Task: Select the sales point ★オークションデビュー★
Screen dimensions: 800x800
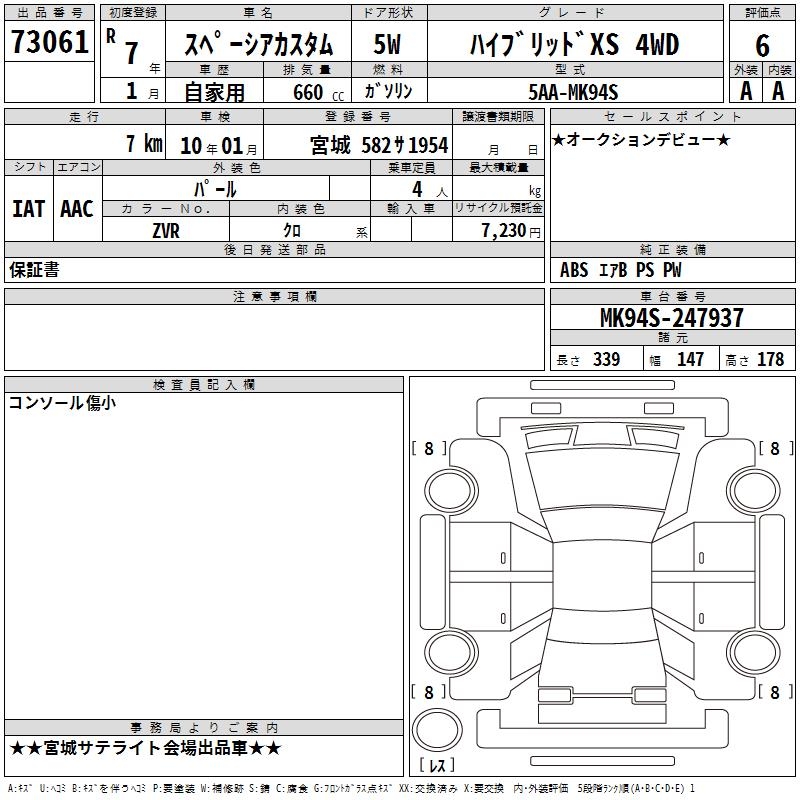Action: 641,139
